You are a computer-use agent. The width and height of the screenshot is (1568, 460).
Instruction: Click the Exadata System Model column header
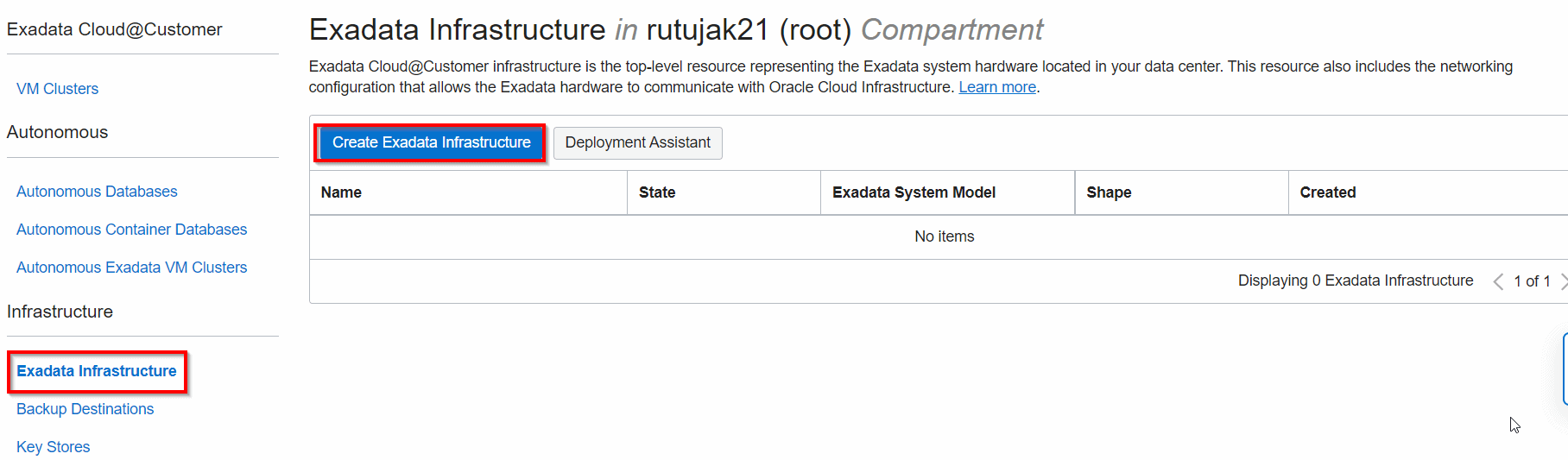(x=914, y=192)
